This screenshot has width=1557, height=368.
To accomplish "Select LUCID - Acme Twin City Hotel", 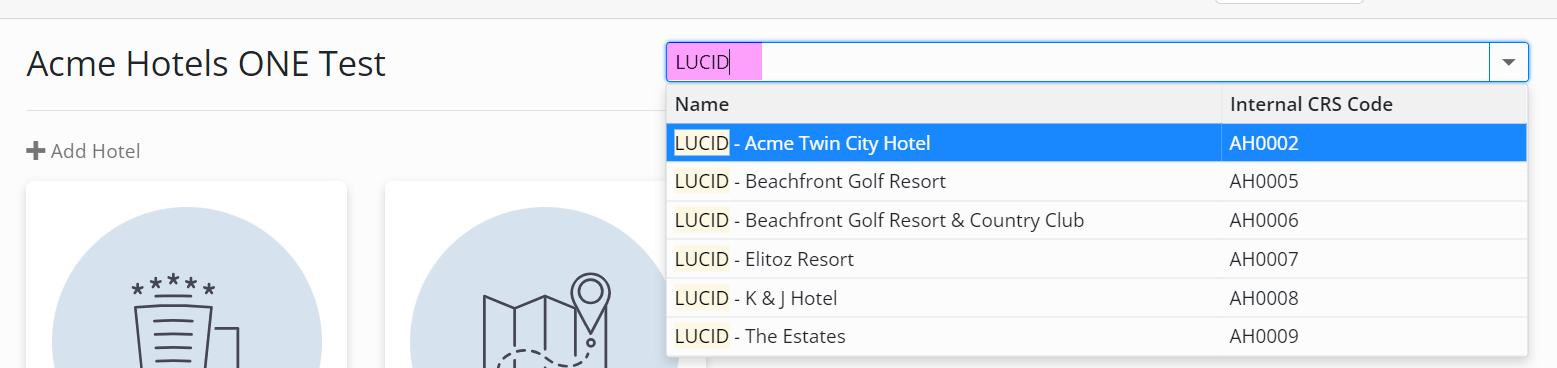I will point(1096,143).
